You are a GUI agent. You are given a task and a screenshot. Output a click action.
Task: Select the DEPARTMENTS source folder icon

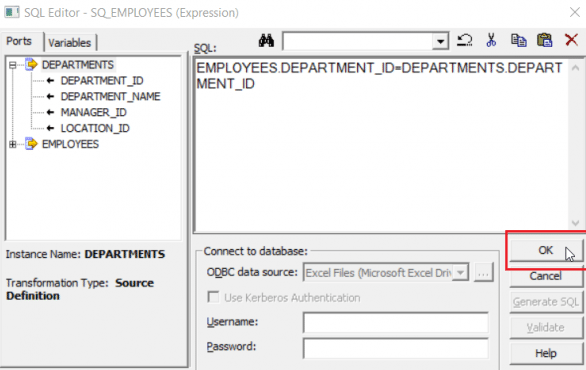click(x=31, y=64)
